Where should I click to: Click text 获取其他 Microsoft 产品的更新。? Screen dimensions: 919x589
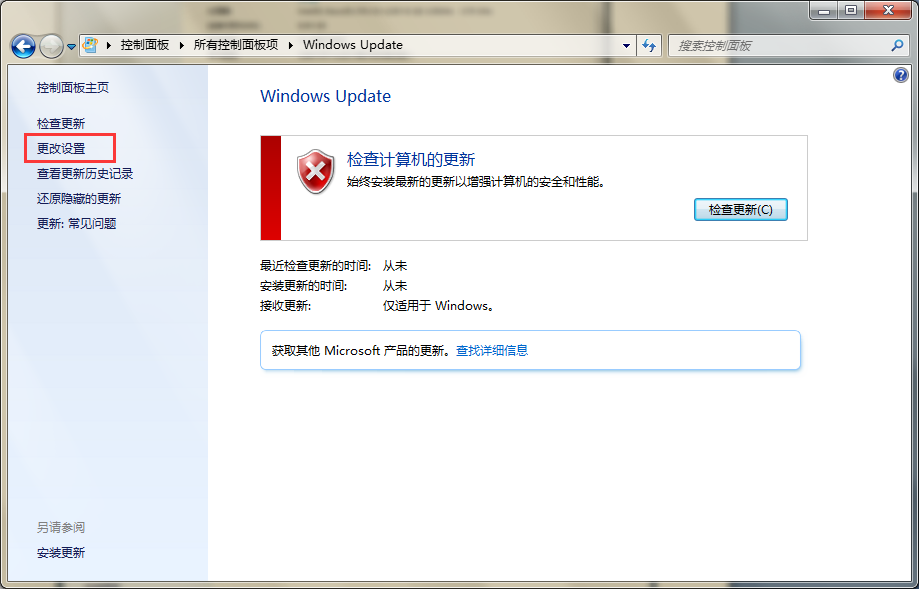[363, 350]
